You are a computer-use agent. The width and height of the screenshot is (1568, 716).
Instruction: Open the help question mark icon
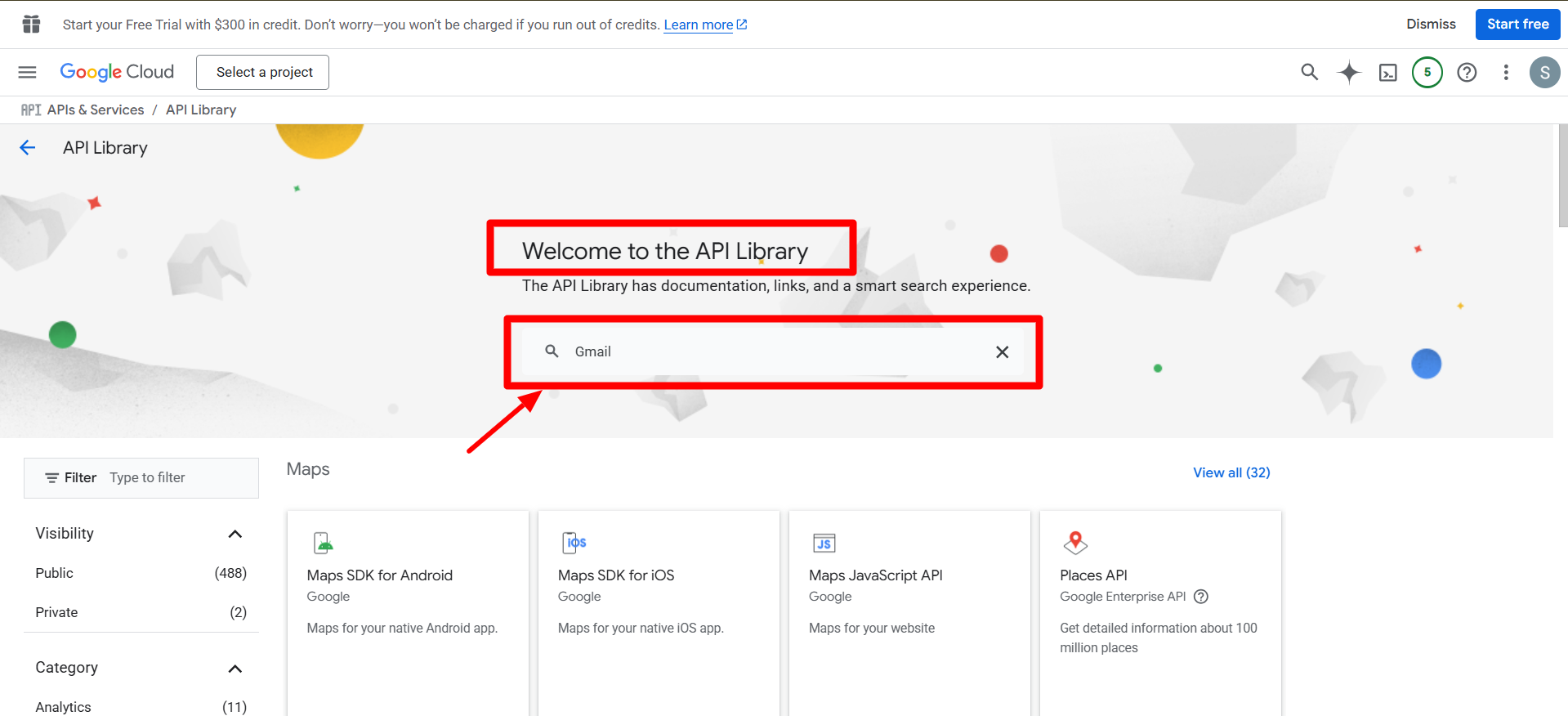coord(1467,72)
